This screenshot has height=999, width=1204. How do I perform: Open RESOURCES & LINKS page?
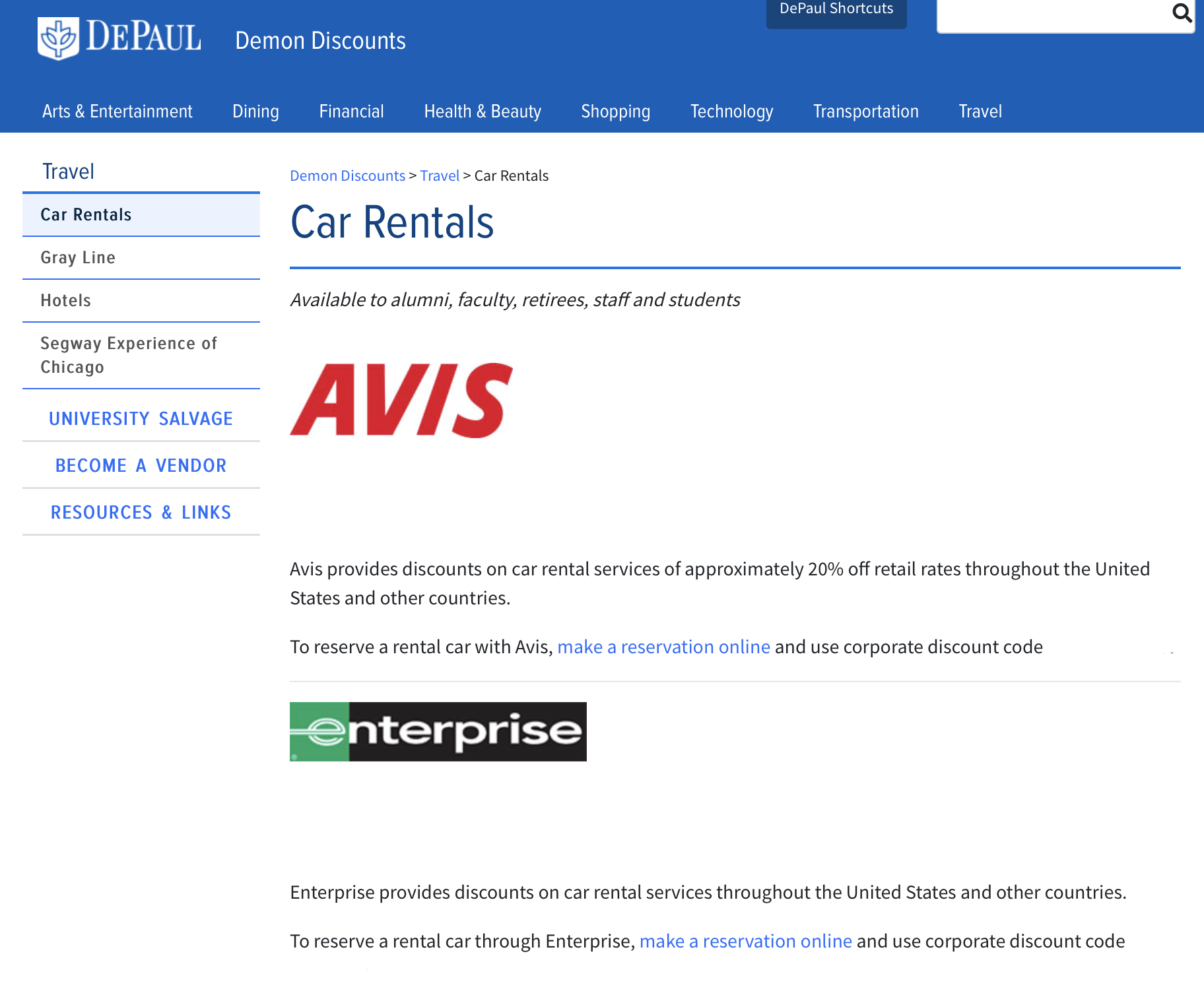[141, 512]
